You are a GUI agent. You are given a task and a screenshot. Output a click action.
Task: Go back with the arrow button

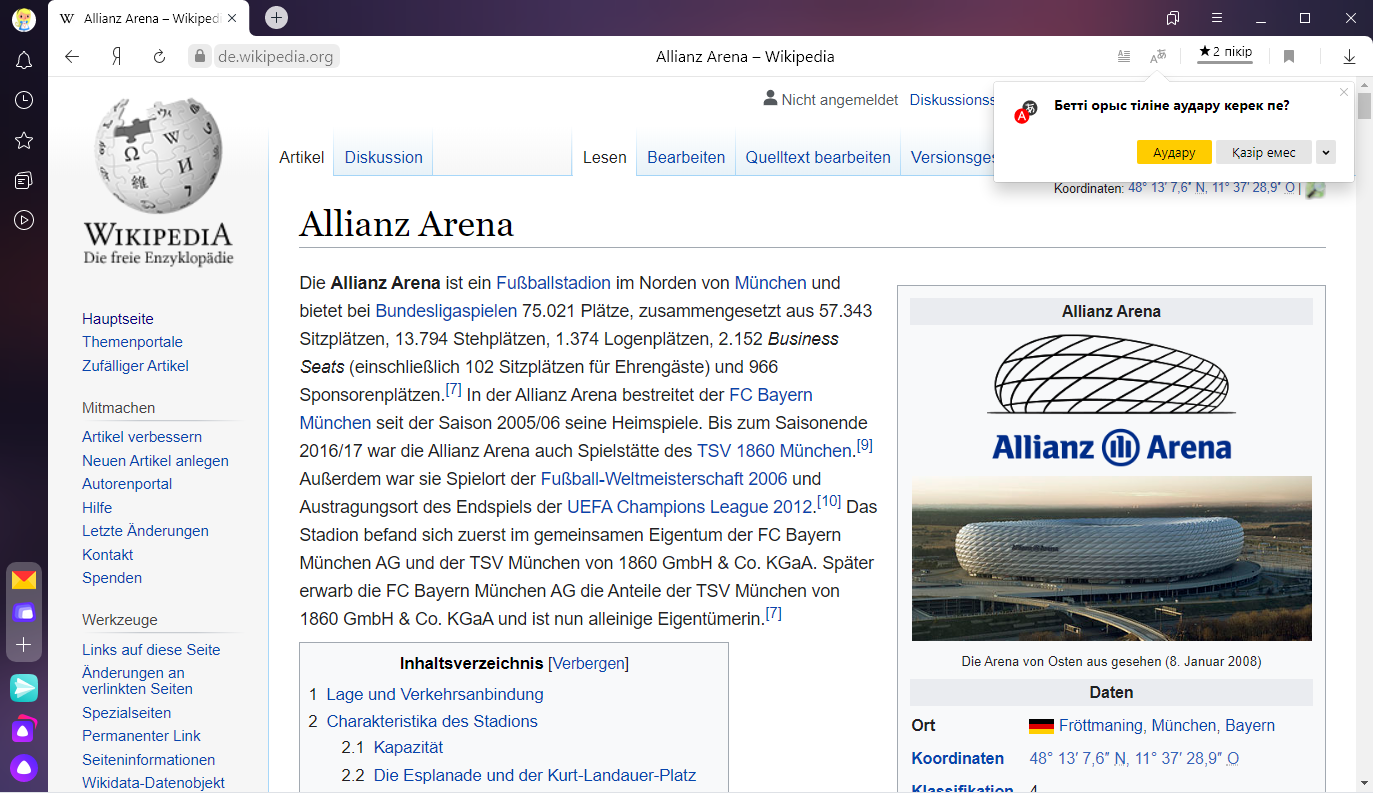(72, 57)
